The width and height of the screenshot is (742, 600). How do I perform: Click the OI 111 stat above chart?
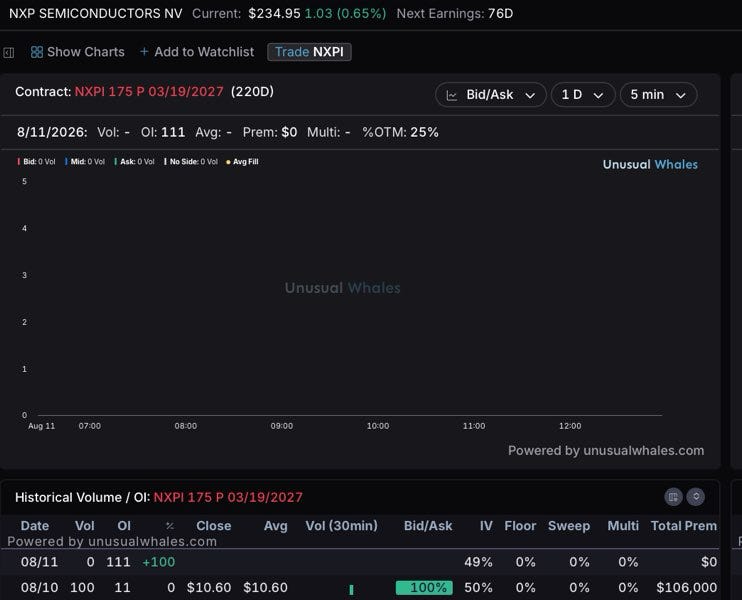pyautogui.click(x=163, y=132)
